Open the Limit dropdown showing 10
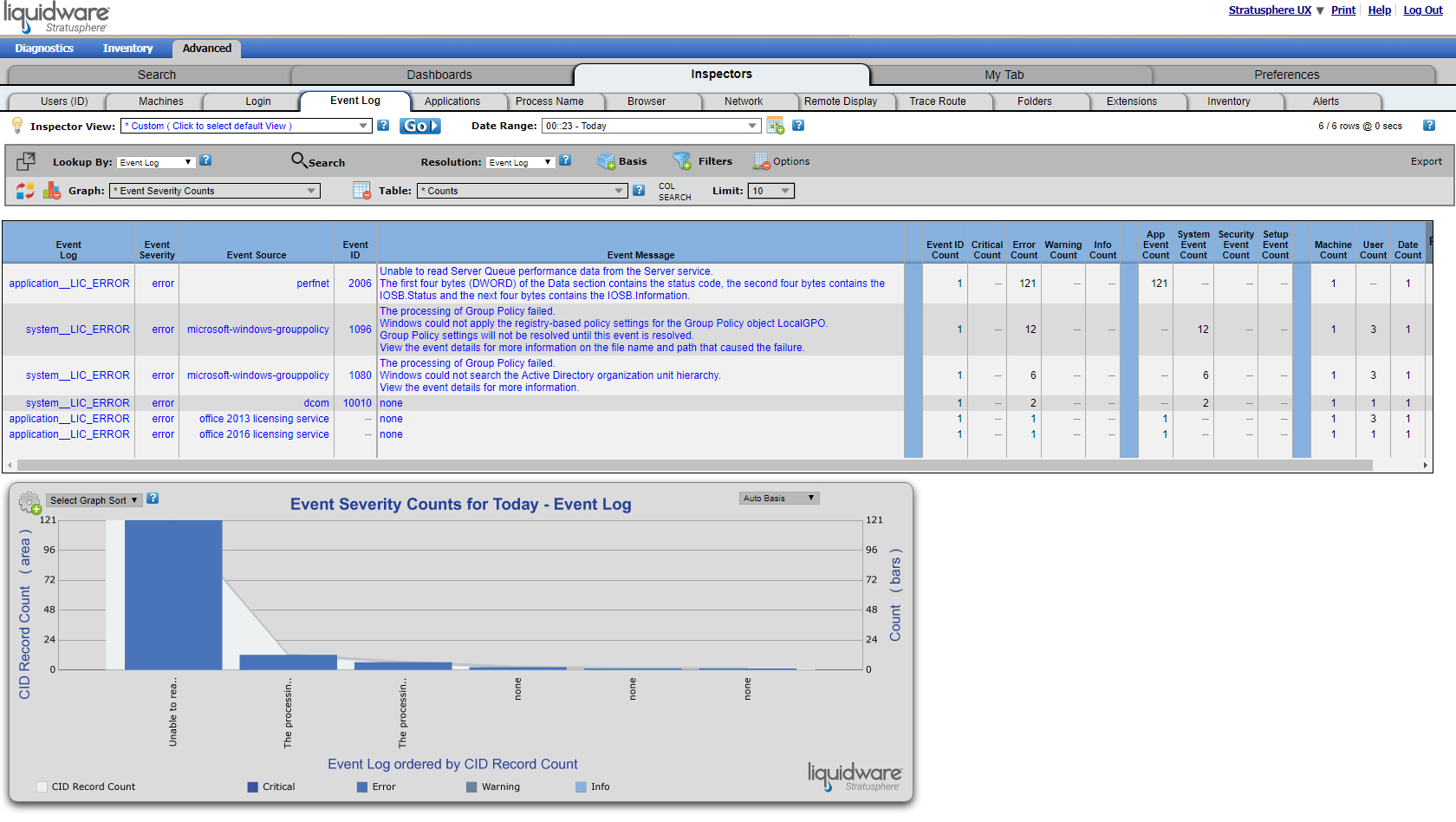The width and height of the screenshot is (1456, 822). (770, 191)
